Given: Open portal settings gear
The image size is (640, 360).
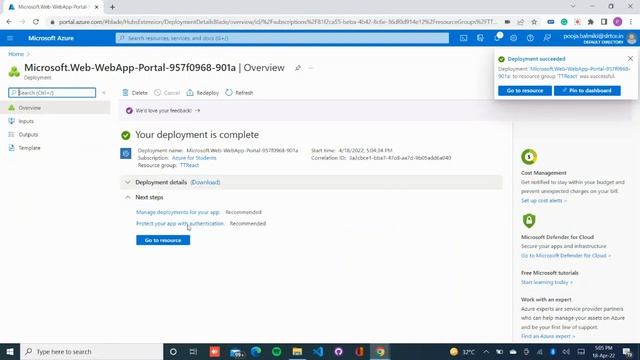Looking at the screenshot, I should click(513, 38).
